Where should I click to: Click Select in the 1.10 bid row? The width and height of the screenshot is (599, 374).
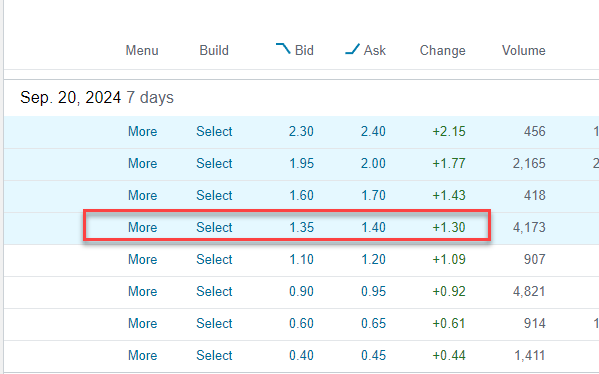214,259
